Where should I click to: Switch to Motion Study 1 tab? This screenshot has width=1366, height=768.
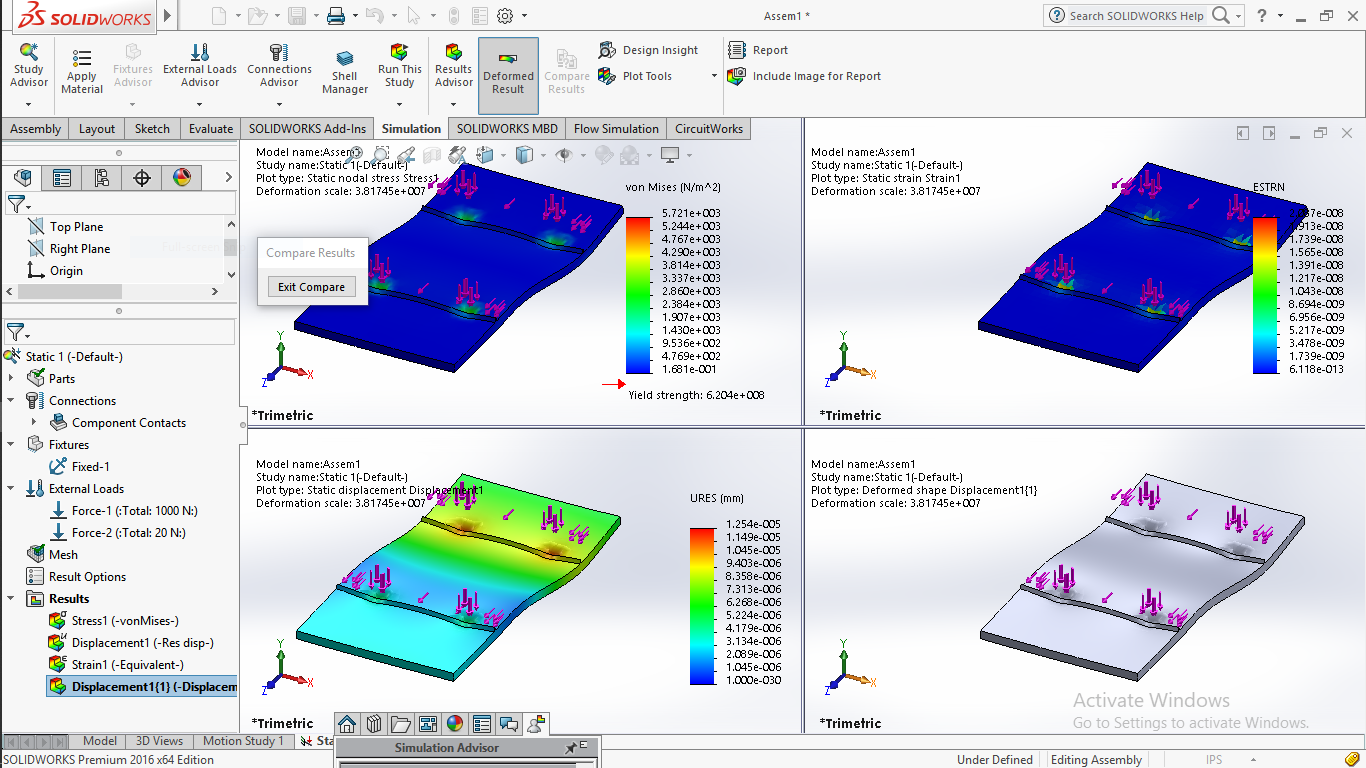point(243,741)
